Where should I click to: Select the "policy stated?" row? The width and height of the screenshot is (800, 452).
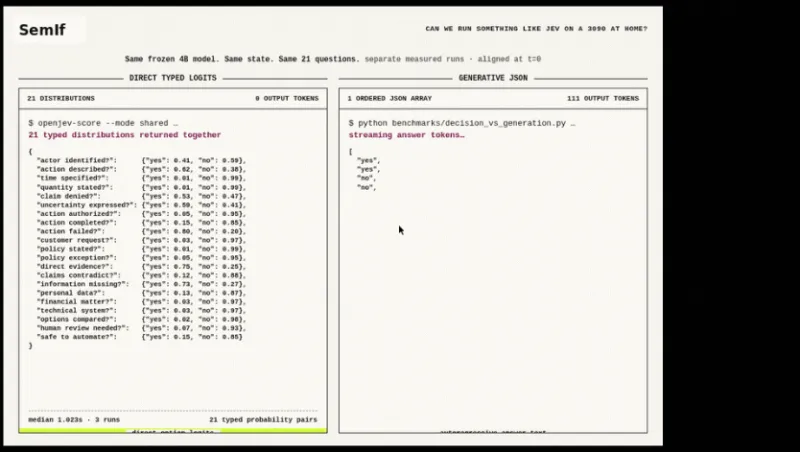tap(141, 249)
